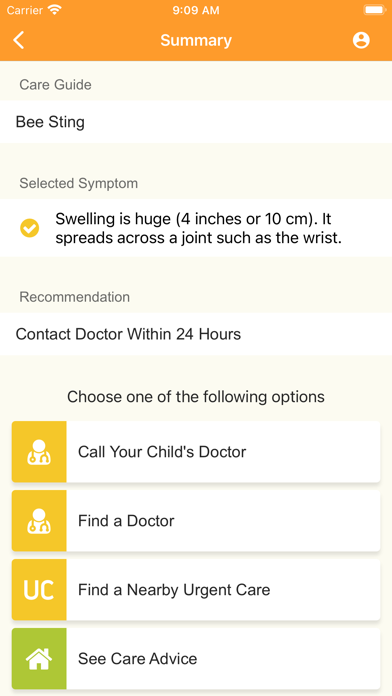Tap the doctor icon beside Call Your Child's Doctor

coord(39,452)
